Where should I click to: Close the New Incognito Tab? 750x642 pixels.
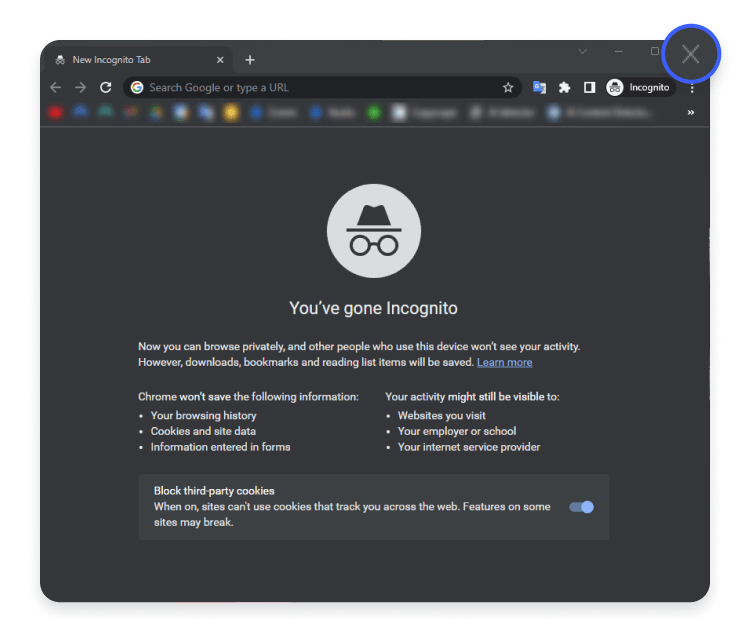220,60
